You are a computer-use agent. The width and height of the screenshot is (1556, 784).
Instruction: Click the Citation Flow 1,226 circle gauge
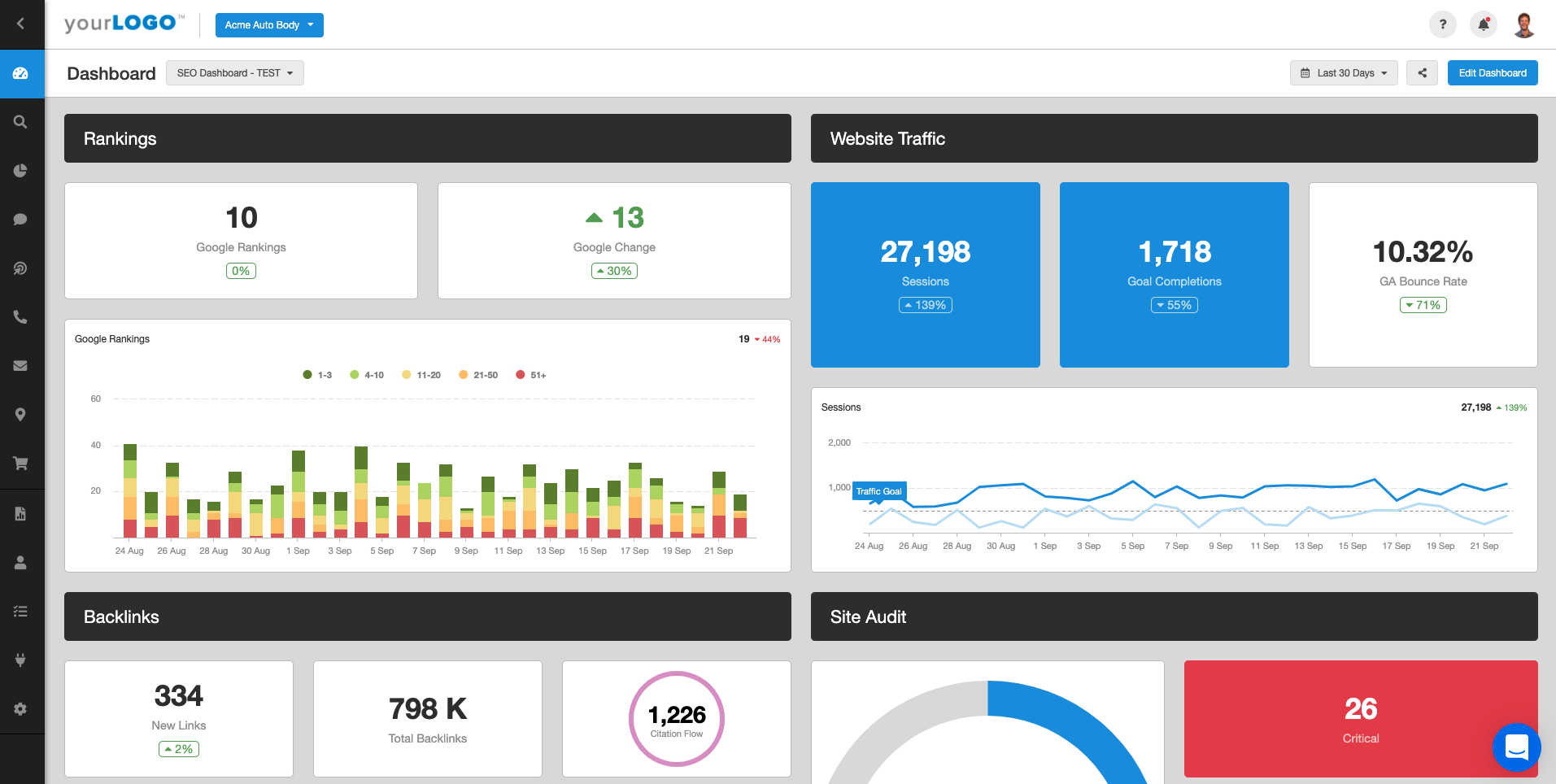tap(677, 719)
